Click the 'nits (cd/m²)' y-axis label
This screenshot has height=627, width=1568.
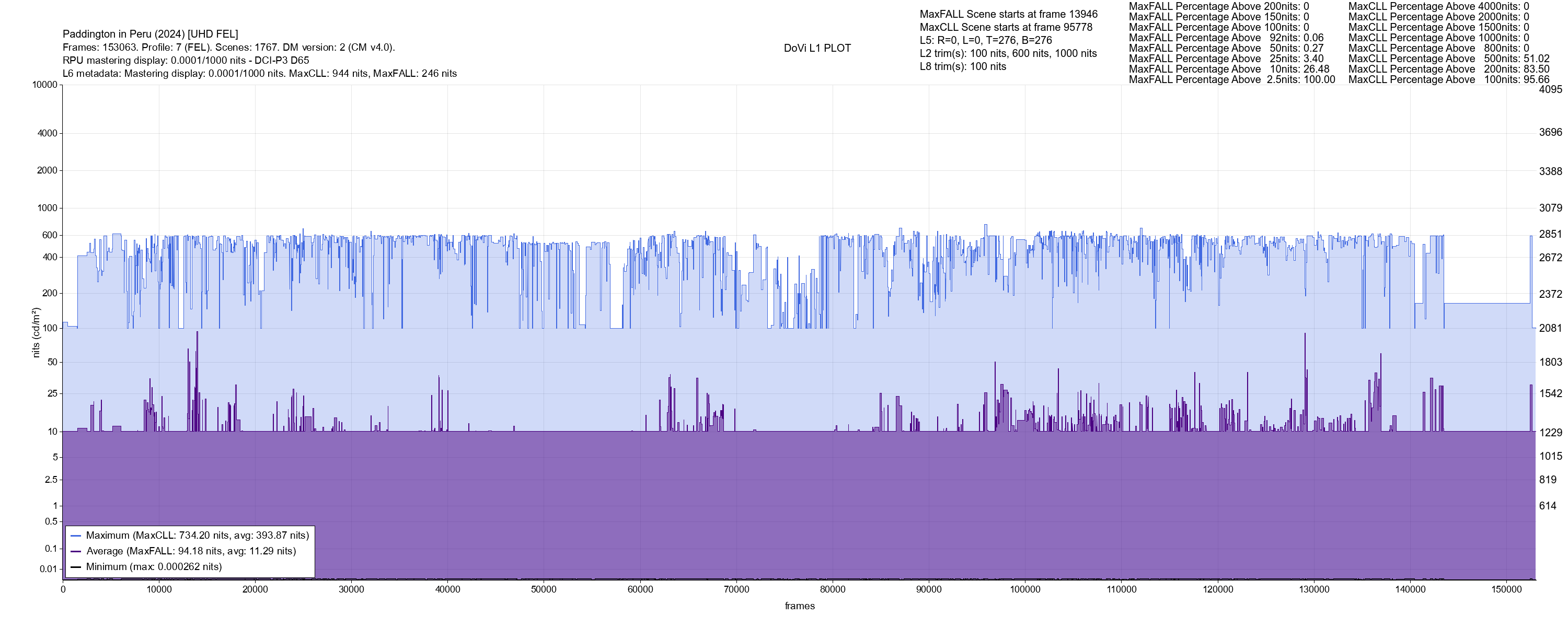[36, 332]
